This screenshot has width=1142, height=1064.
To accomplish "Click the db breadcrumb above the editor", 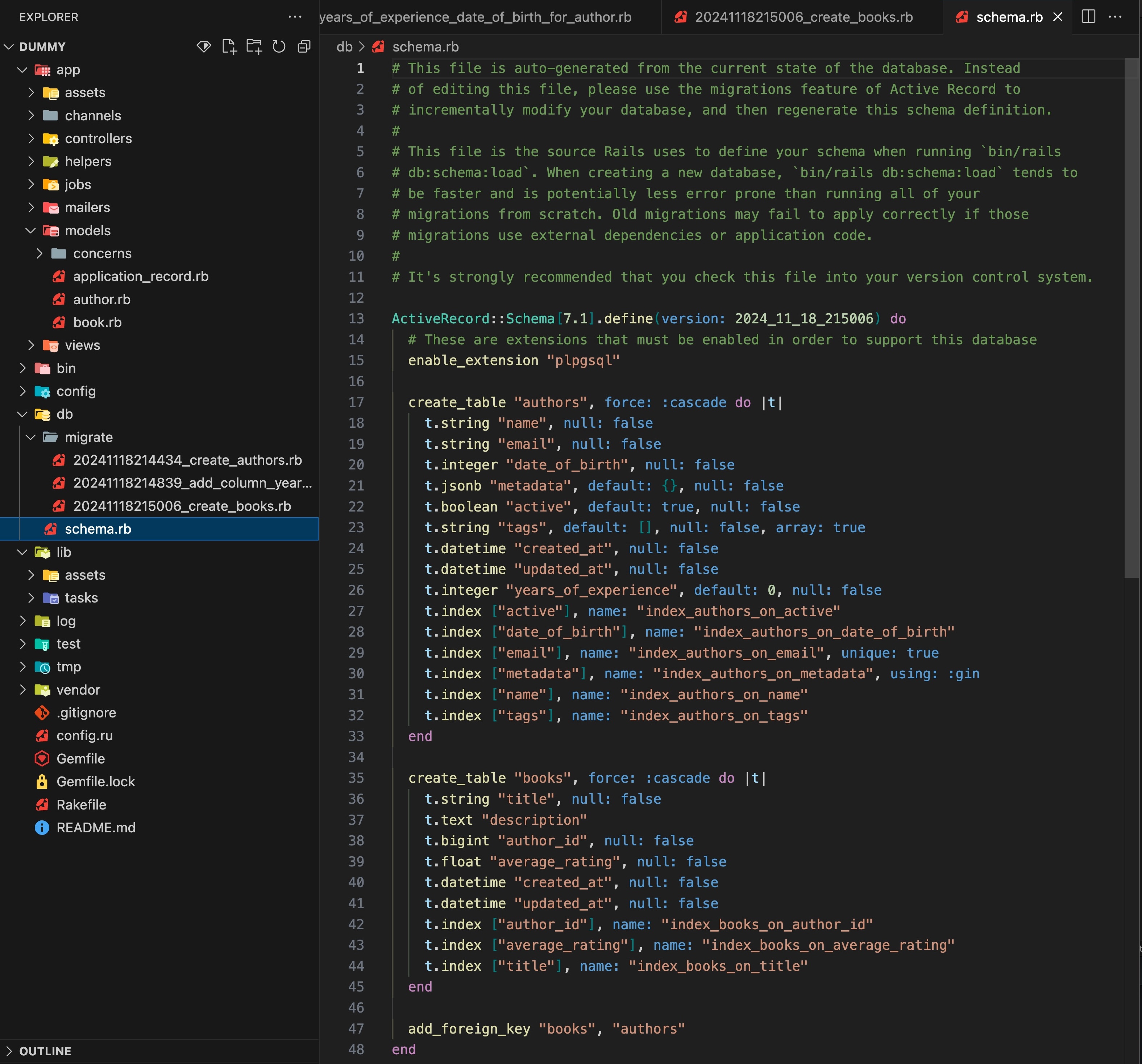I will (344, 46).
